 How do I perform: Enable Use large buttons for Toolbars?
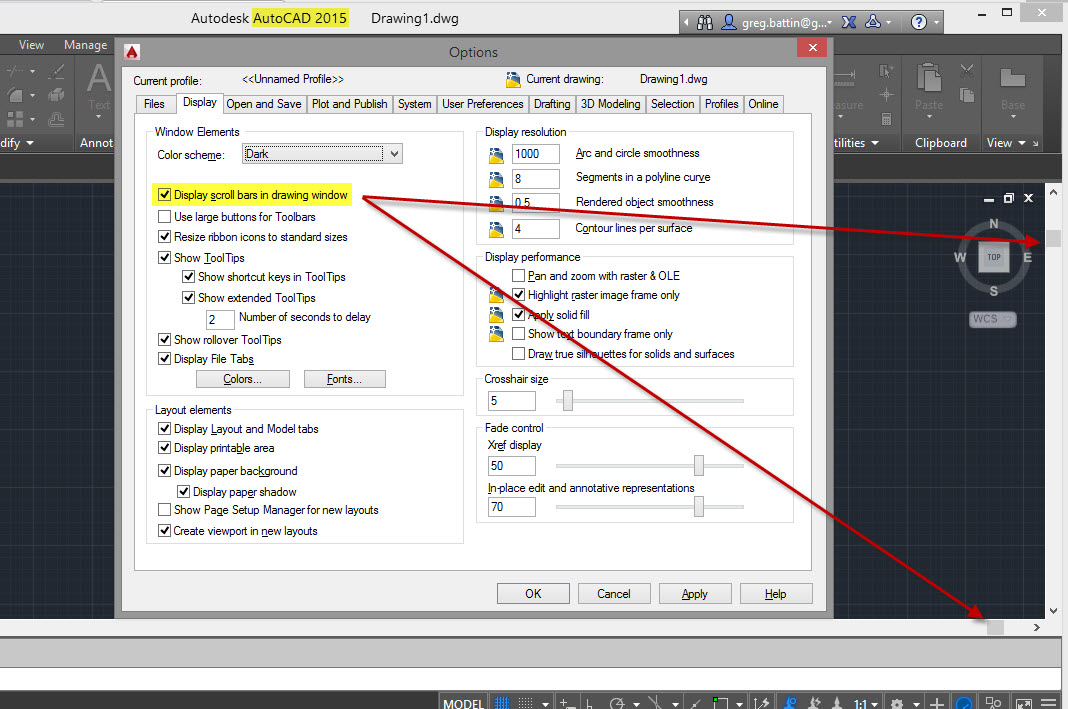[x=165, y=216]
